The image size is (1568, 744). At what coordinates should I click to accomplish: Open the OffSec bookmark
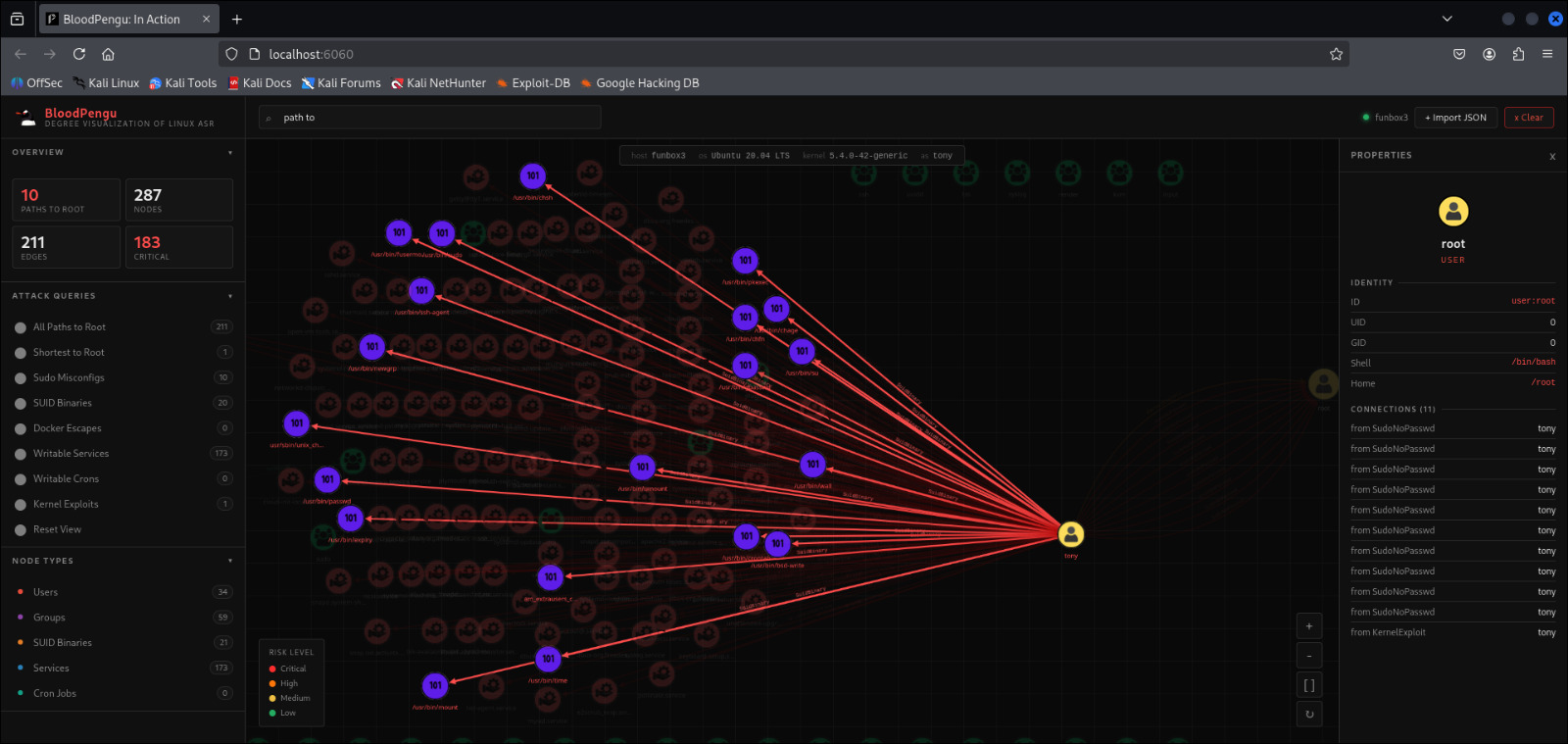pyautogui.click(x=36, y=83)
